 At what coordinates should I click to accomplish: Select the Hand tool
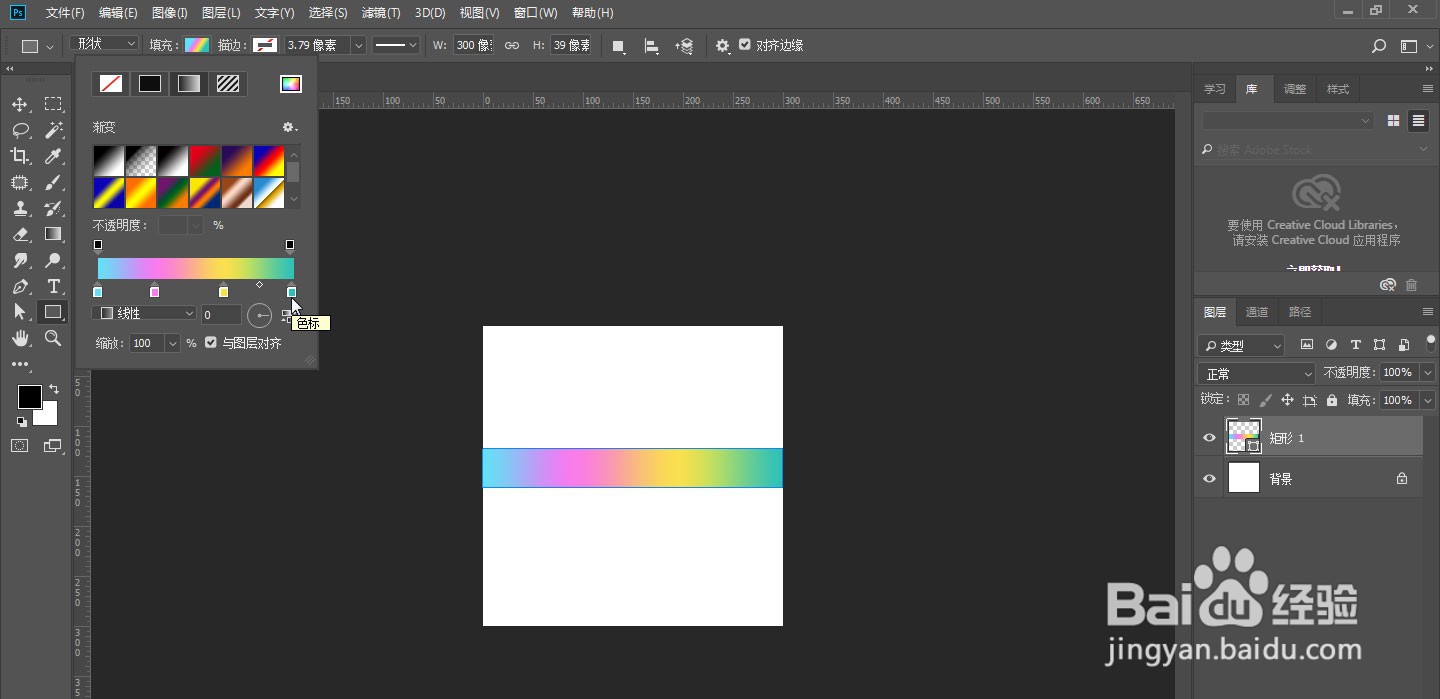20,338
